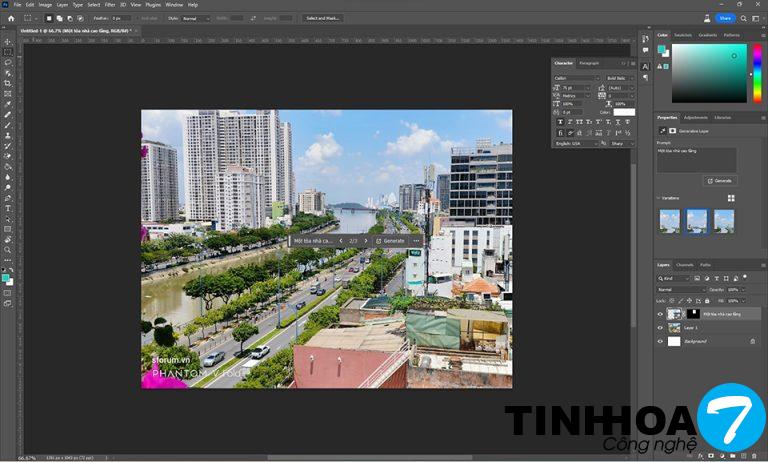
Task: Open the Search icon beside Share
Action: [742, 18]
